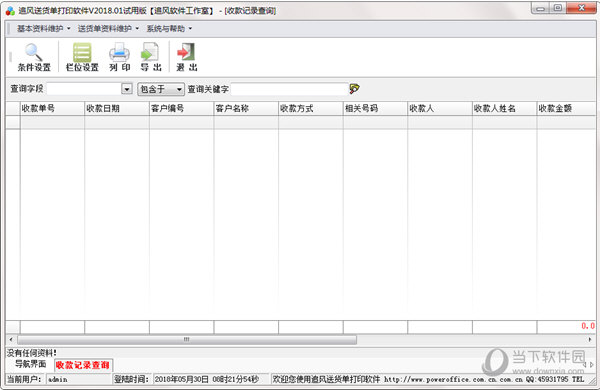Click the 没有任何资料! status message
600x390 pixels.
(31, 352)
